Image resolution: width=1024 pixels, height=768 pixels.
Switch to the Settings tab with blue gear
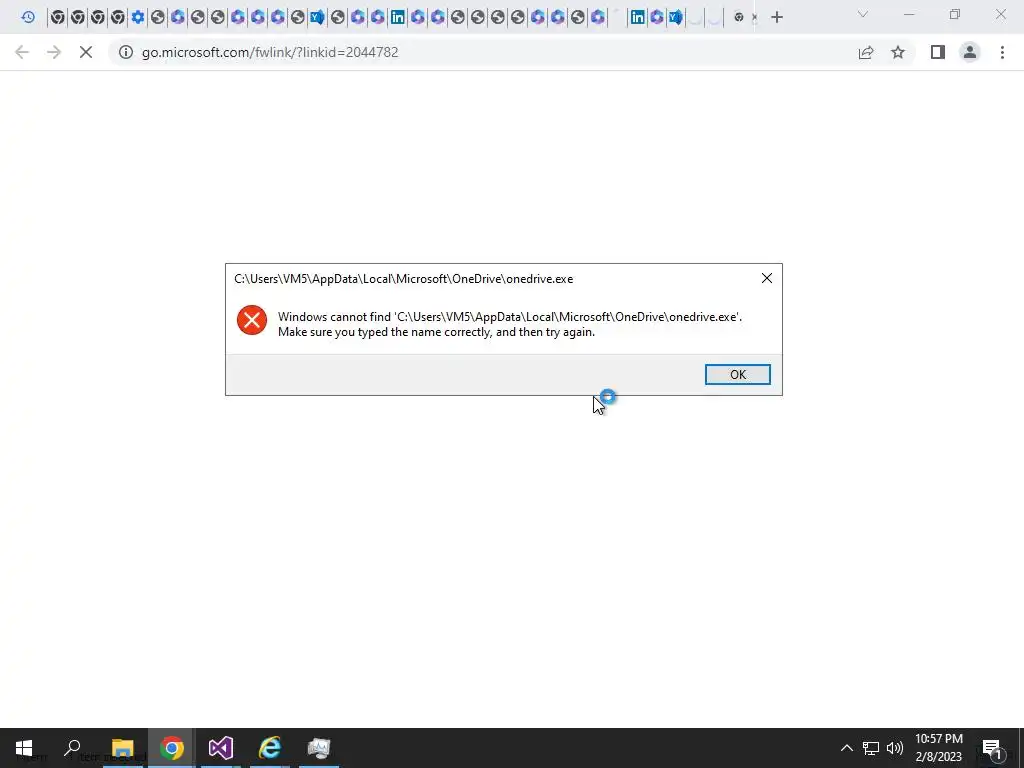click(x=138, y=17)
